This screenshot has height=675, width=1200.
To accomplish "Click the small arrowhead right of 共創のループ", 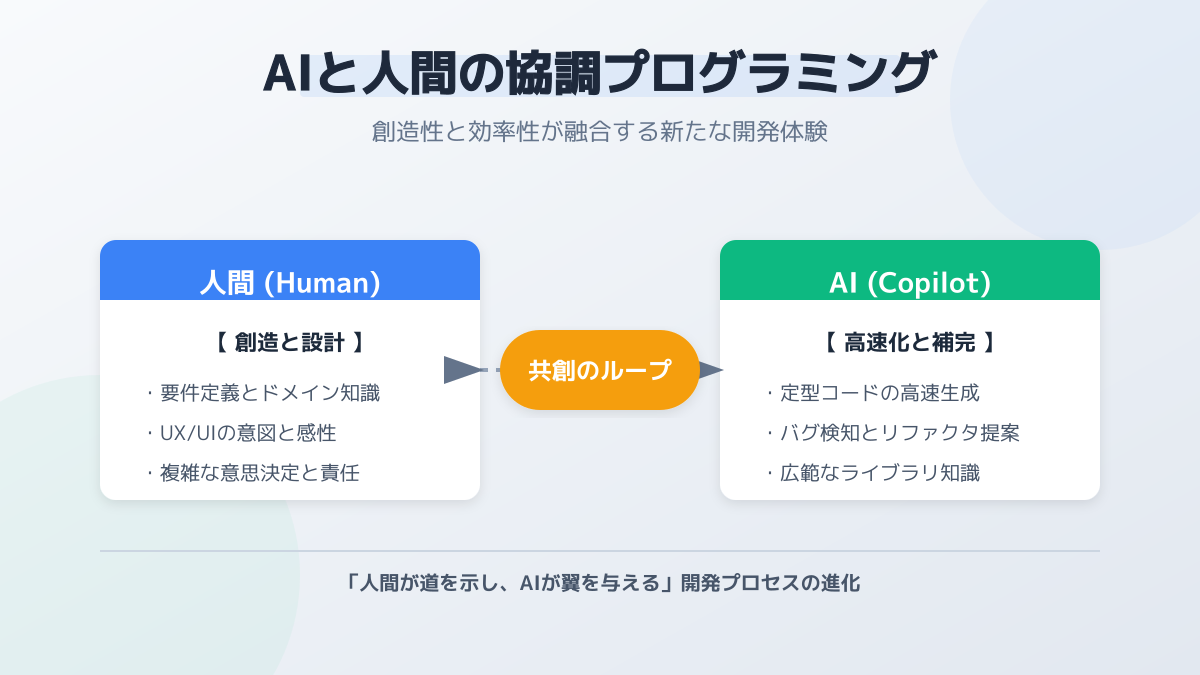I will pos(710,370).
